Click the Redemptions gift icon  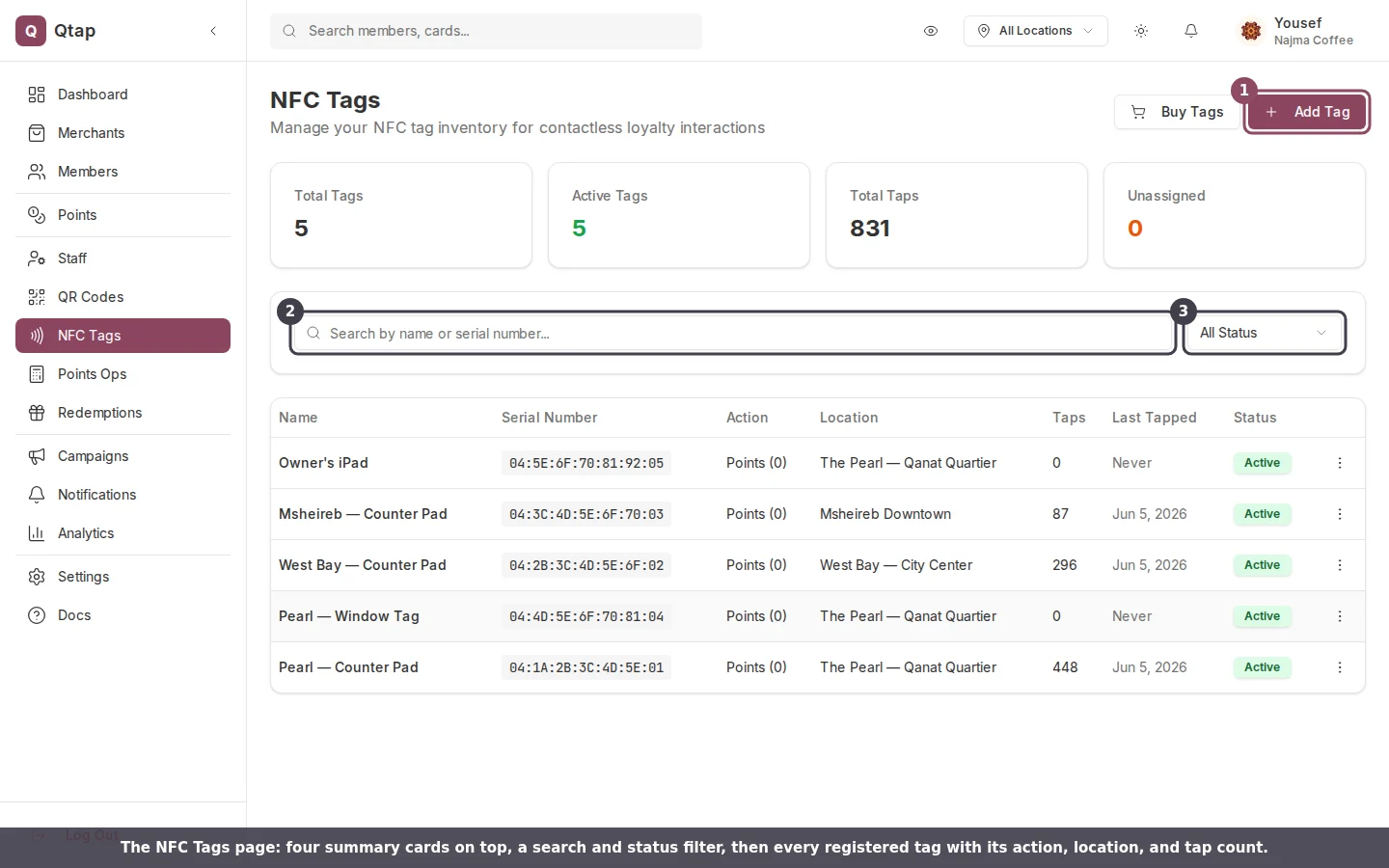(37, 413)
